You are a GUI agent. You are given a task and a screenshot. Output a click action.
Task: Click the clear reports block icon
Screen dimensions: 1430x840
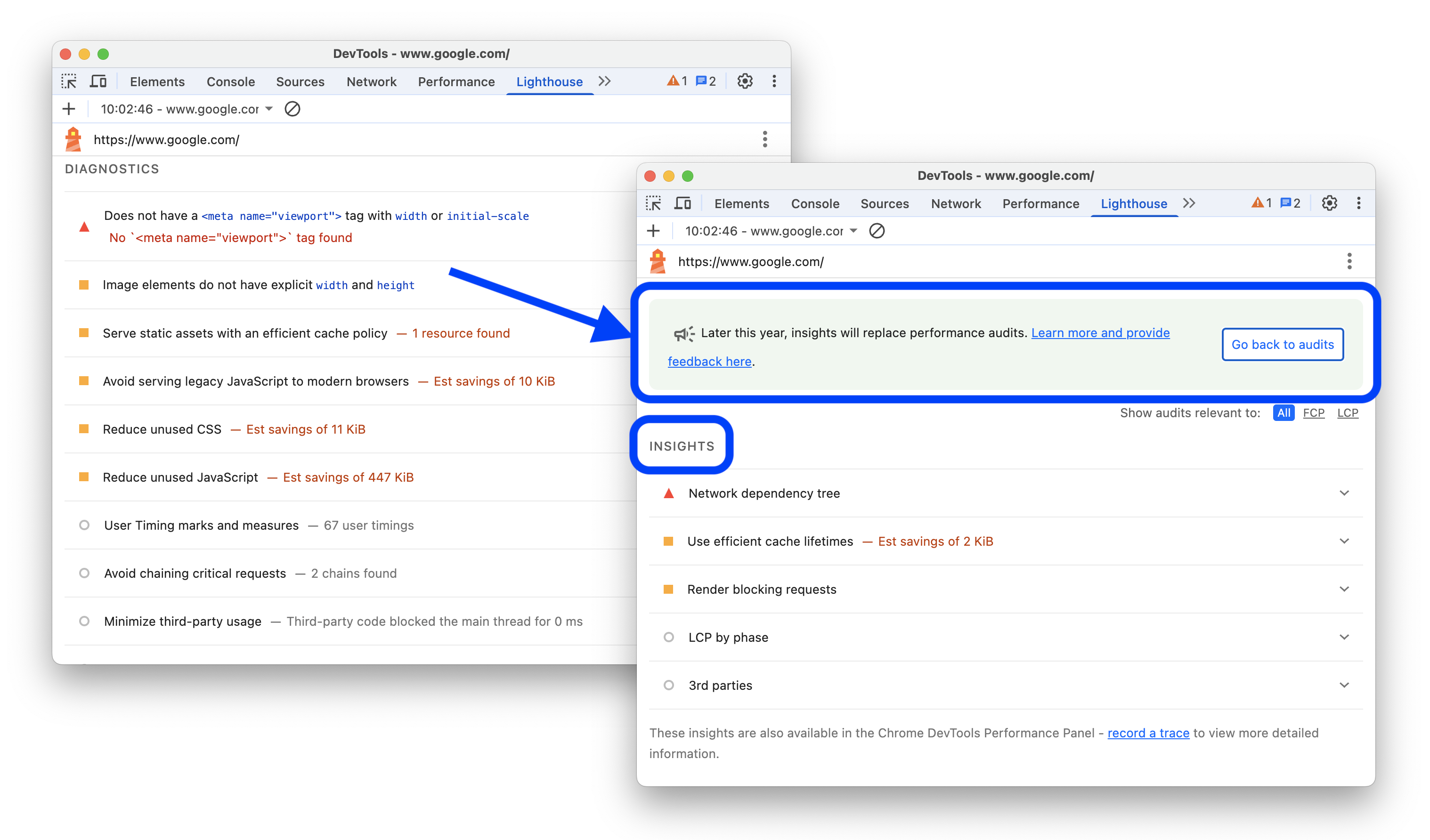click(x=877, y=231)
